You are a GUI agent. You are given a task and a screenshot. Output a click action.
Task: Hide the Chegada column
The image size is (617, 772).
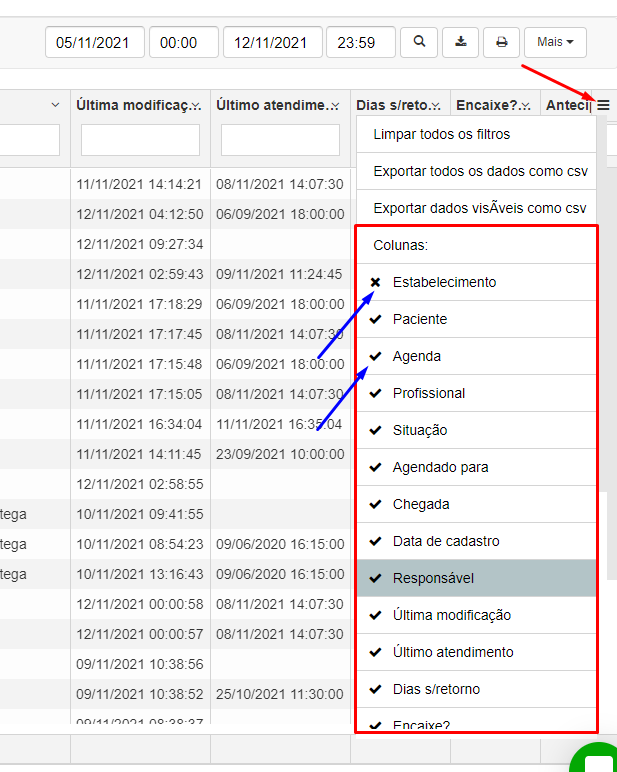tap(476, 504)
